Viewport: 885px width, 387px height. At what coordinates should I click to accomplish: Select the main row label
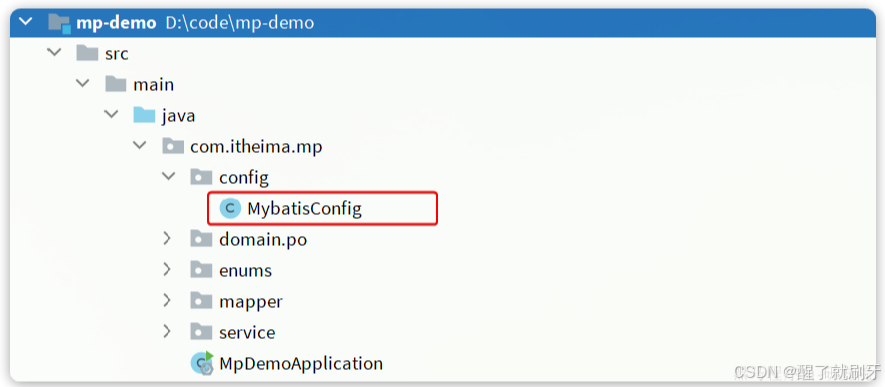[x=154, y=85]
